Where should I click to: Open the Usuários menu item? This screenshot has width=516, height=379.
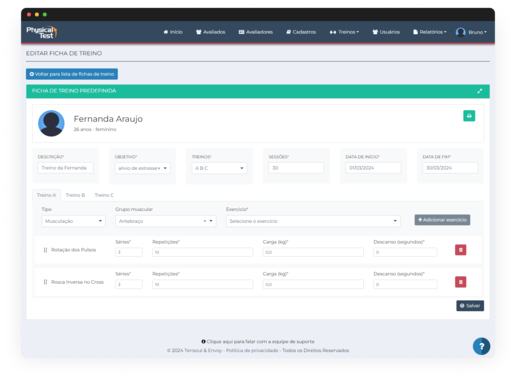click(386, 32)
